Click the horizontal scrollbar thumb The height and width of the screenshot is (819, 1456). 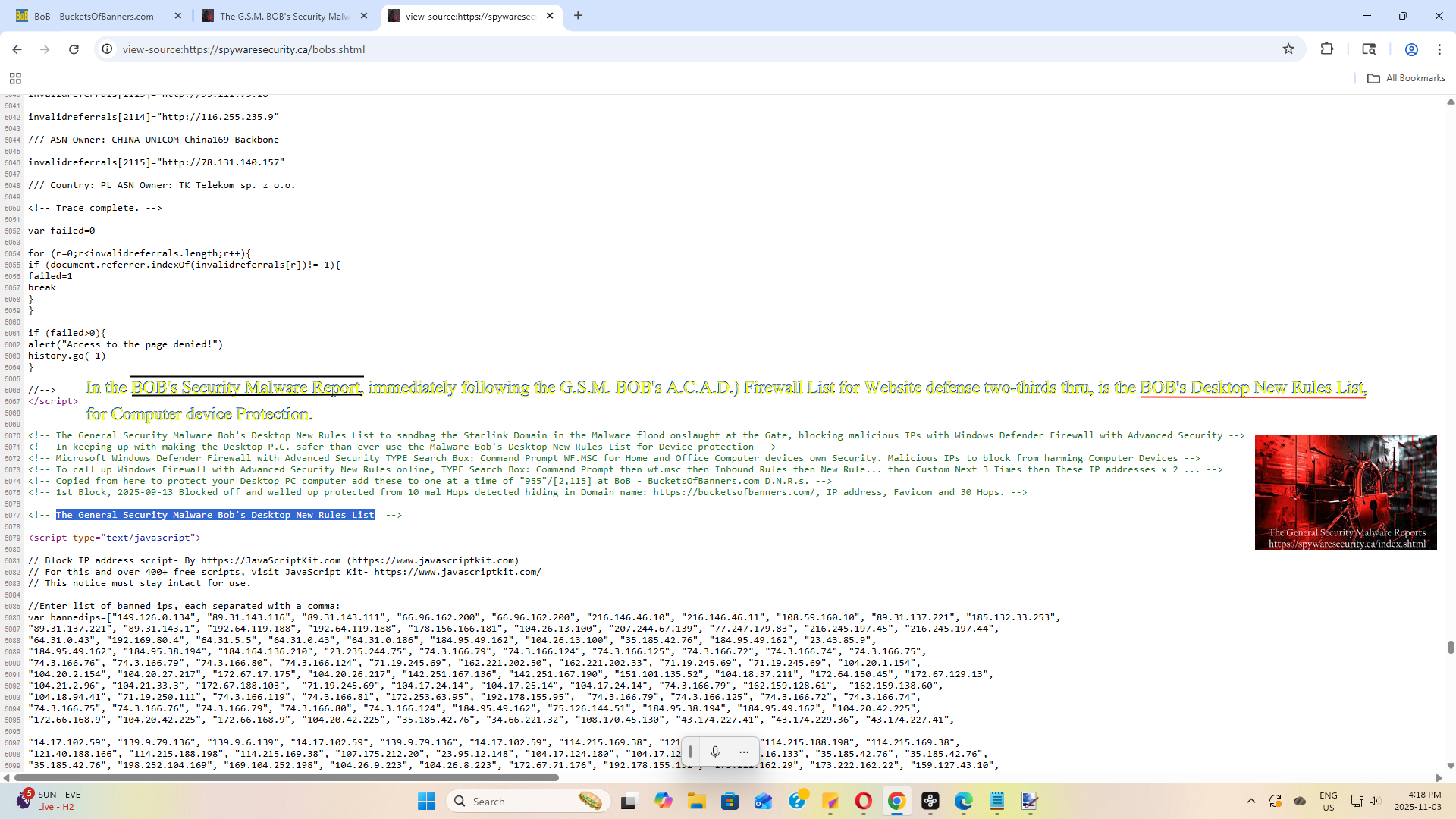pyautogui.click(x=287, y=777)
